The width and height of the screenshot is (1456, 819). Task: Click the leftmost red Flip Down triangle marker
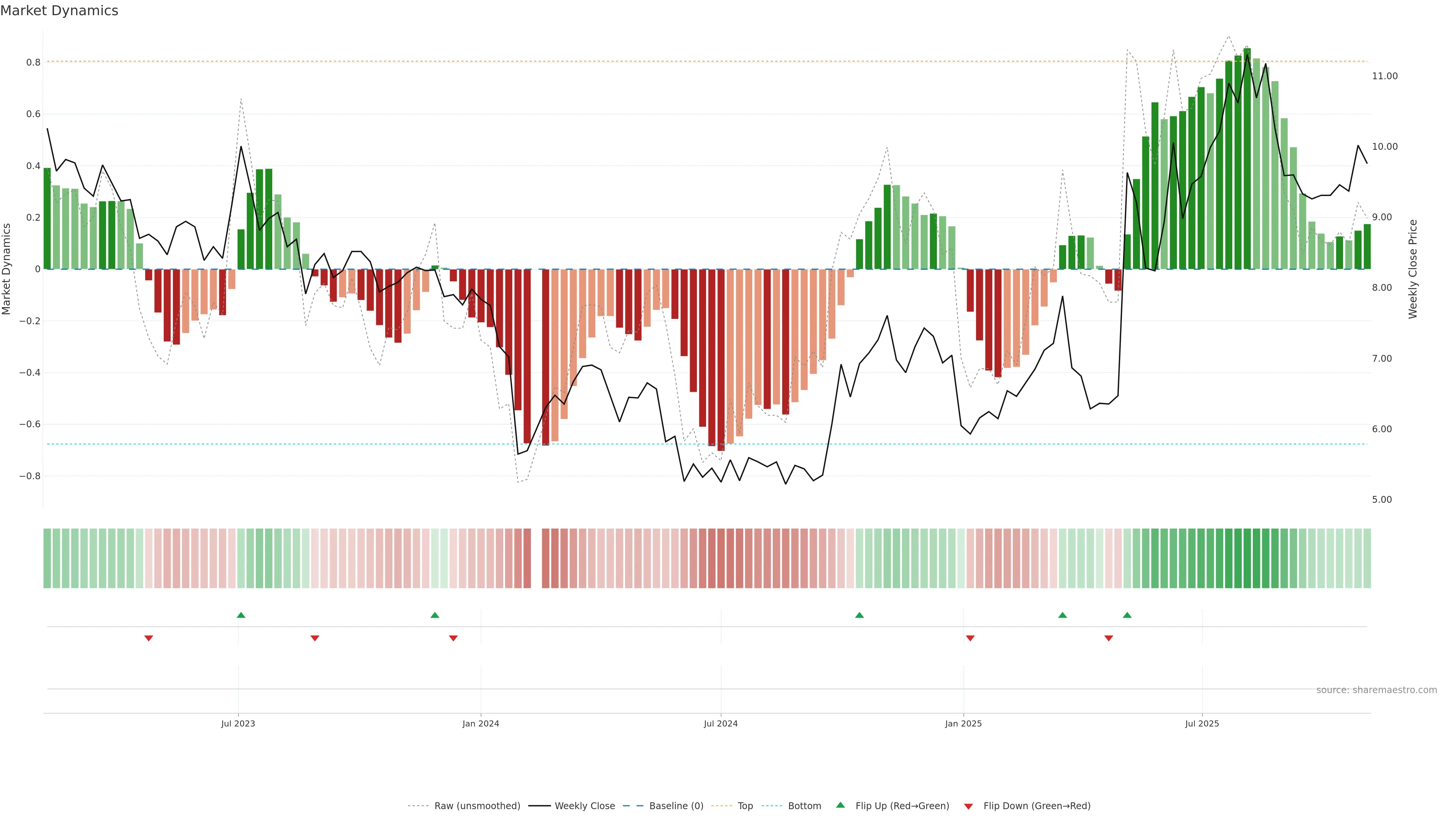[149, 638]
